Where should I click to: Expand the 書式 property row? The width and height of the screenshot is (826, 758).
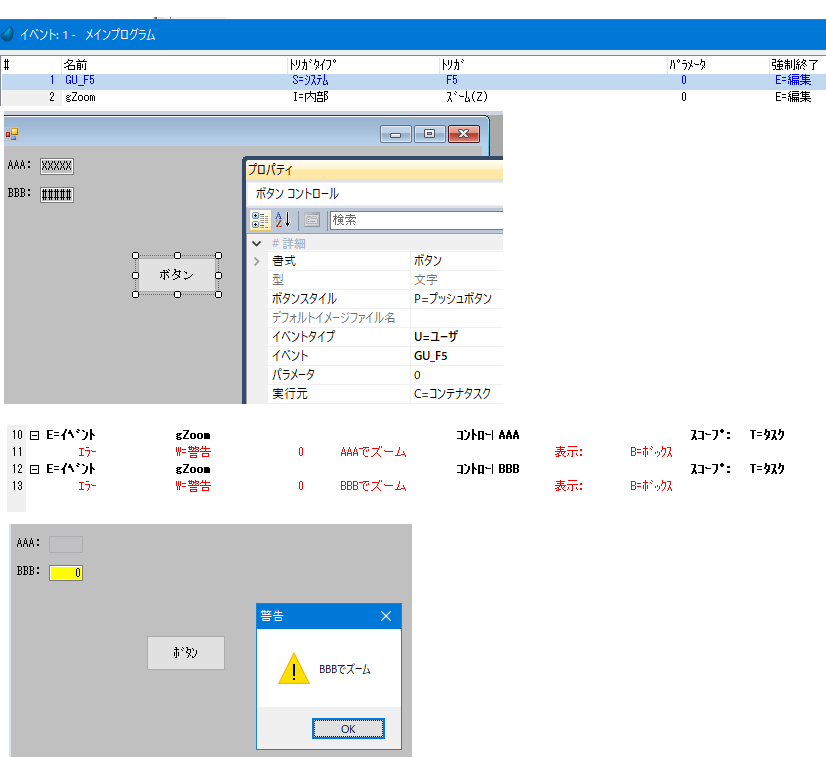click(x=257, y=261)
